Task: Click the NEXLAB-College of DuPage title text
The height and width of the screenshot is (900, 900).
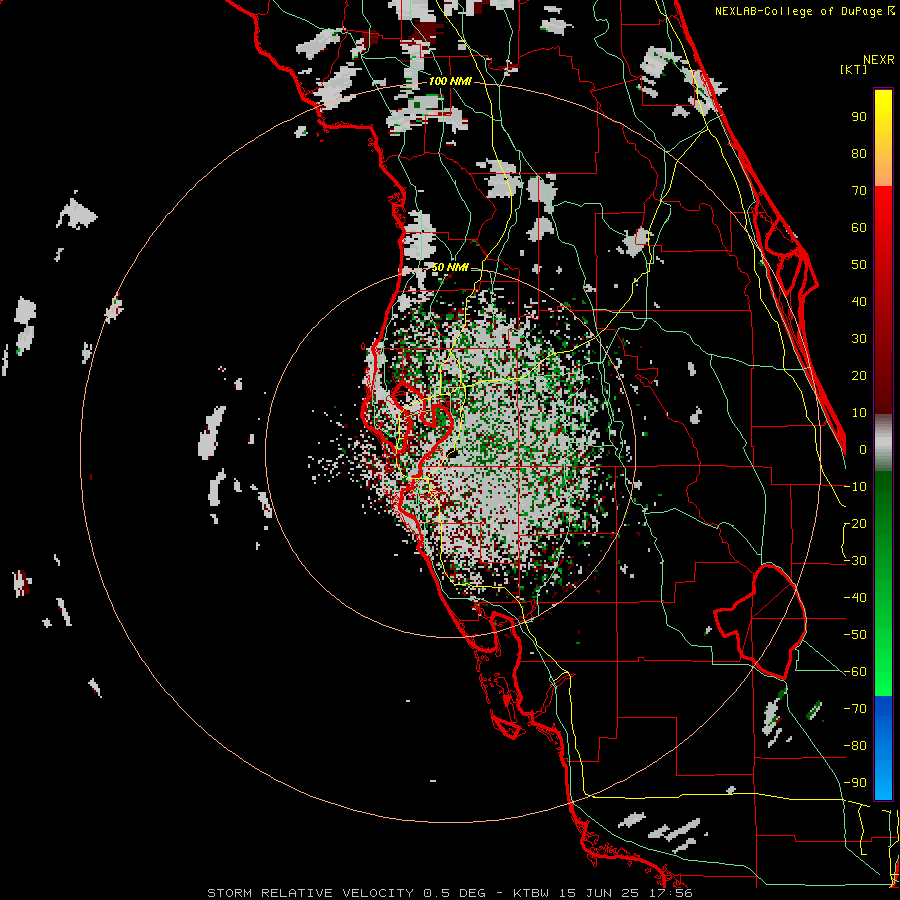Action: click(803, 11)
